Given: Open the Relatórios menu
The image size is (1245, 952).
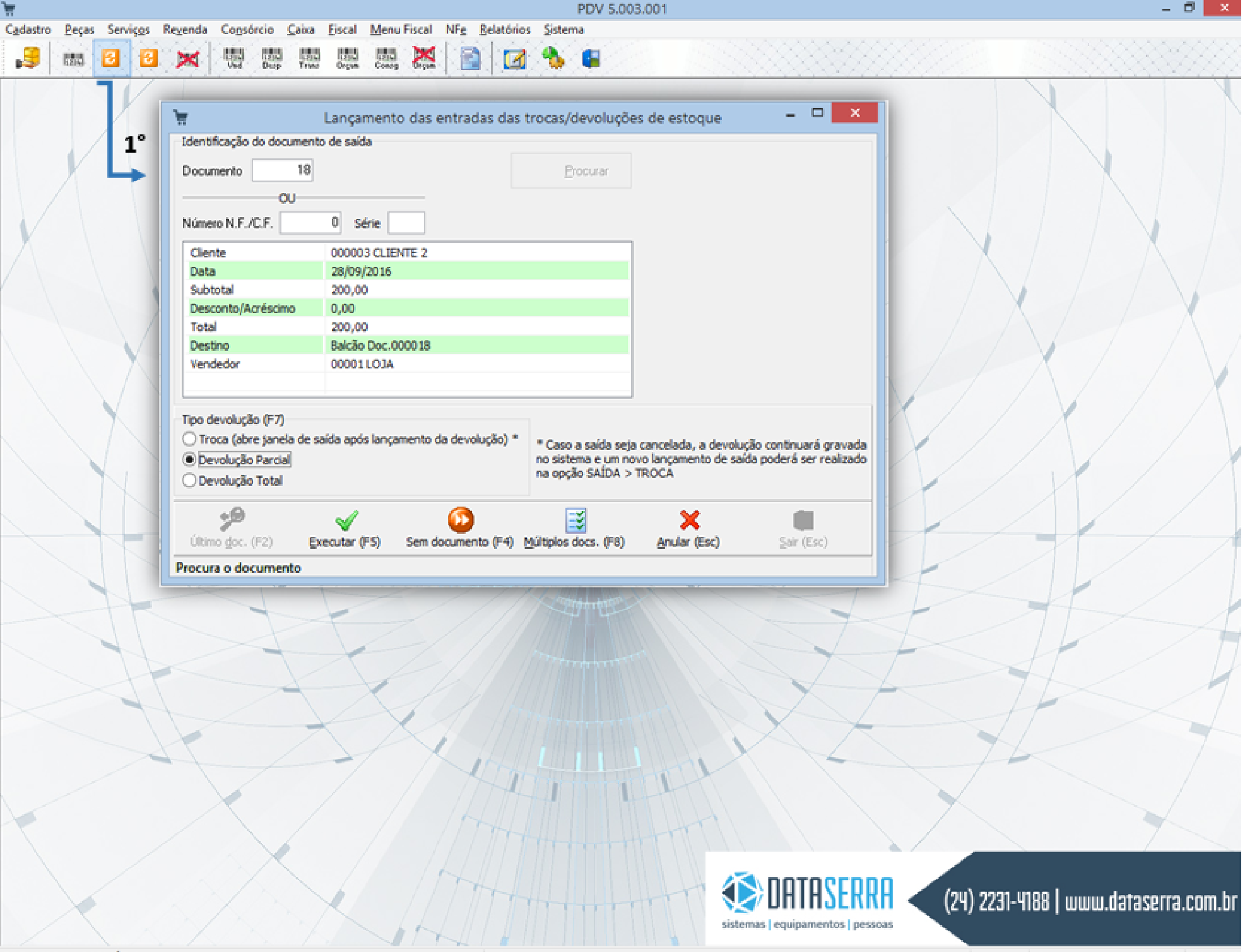Looking at the screenshot, I should pyautogui.click(x=504, y=30).
